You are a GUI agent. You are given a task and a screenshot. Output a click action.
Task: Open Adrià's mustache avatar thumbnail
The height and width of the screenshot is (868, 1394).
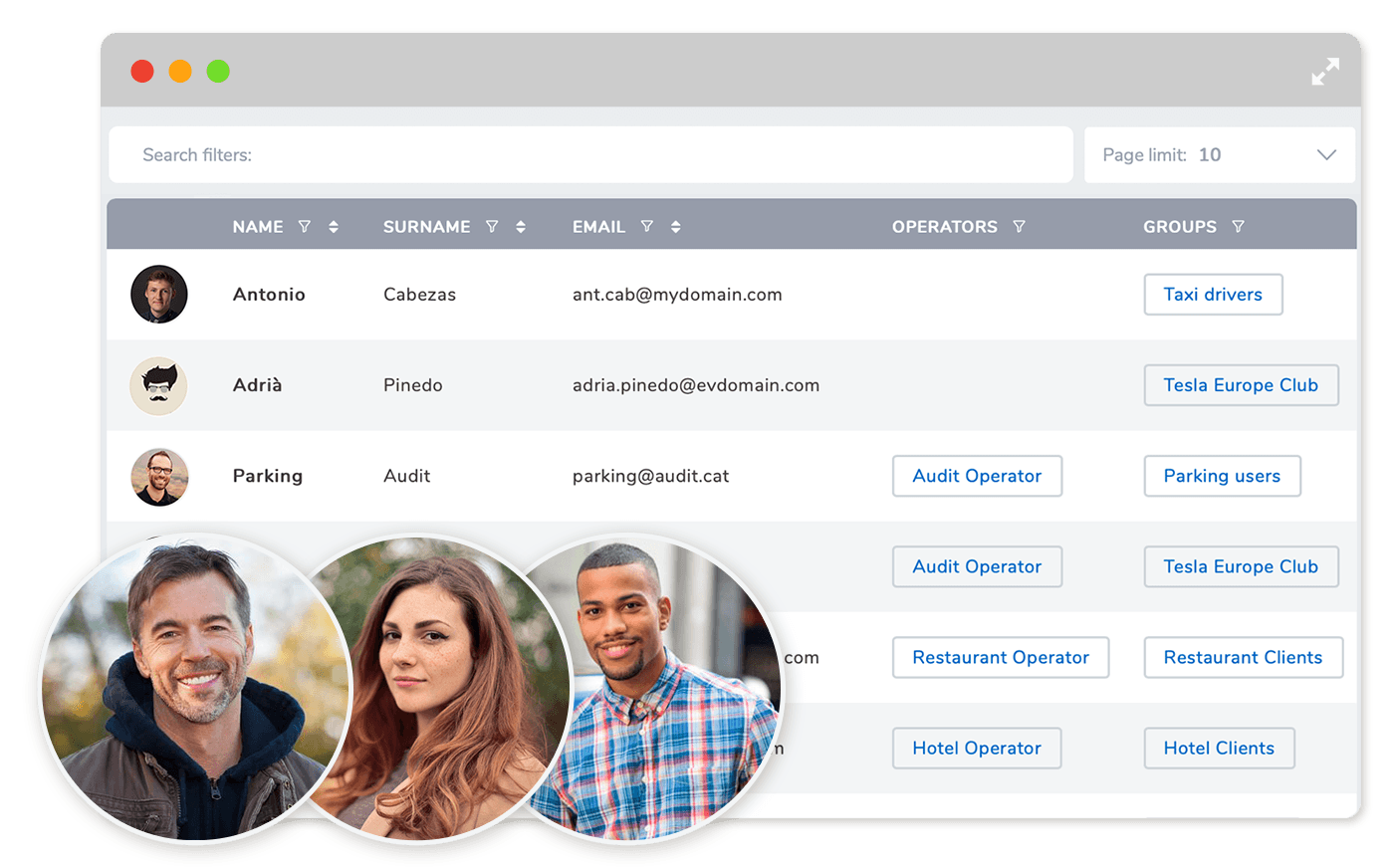tap(159, 385)
